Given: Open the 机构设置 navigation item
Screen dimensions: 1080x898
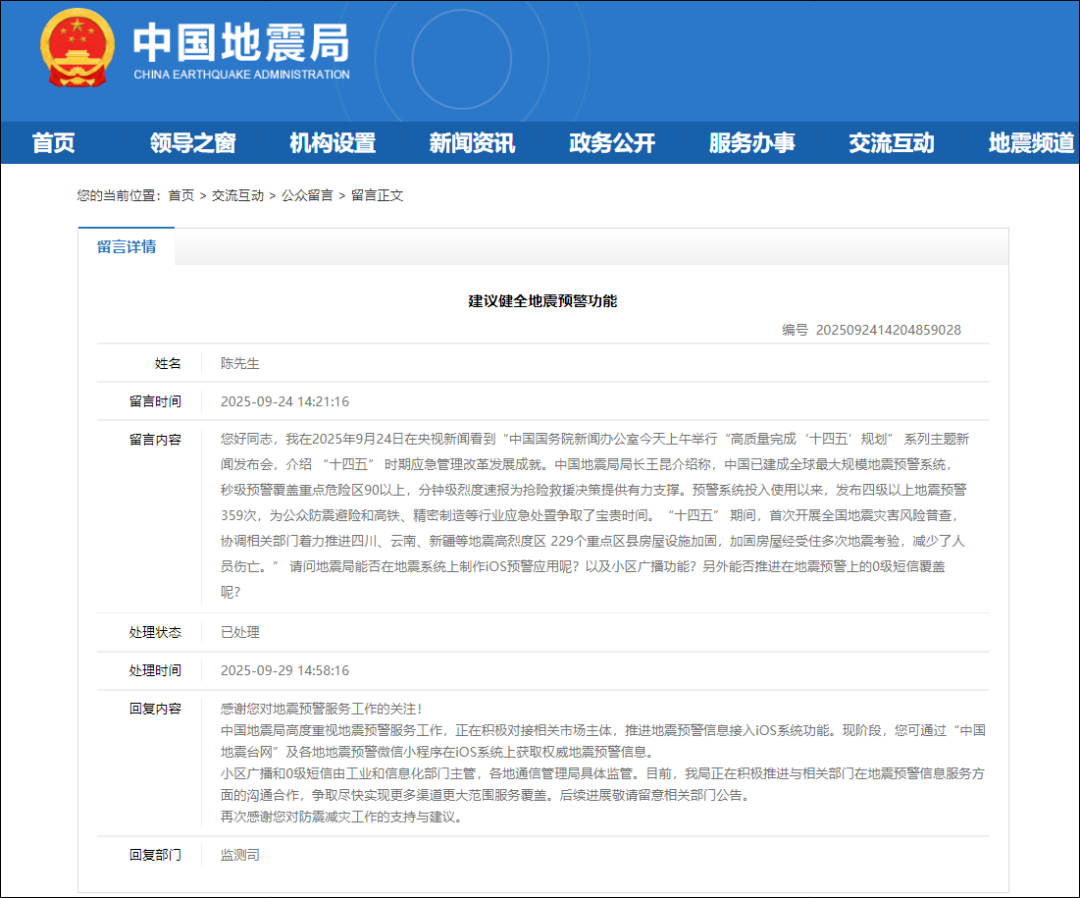Looking at the screenshot, I should pyautogui.click(x=333, y=143).
